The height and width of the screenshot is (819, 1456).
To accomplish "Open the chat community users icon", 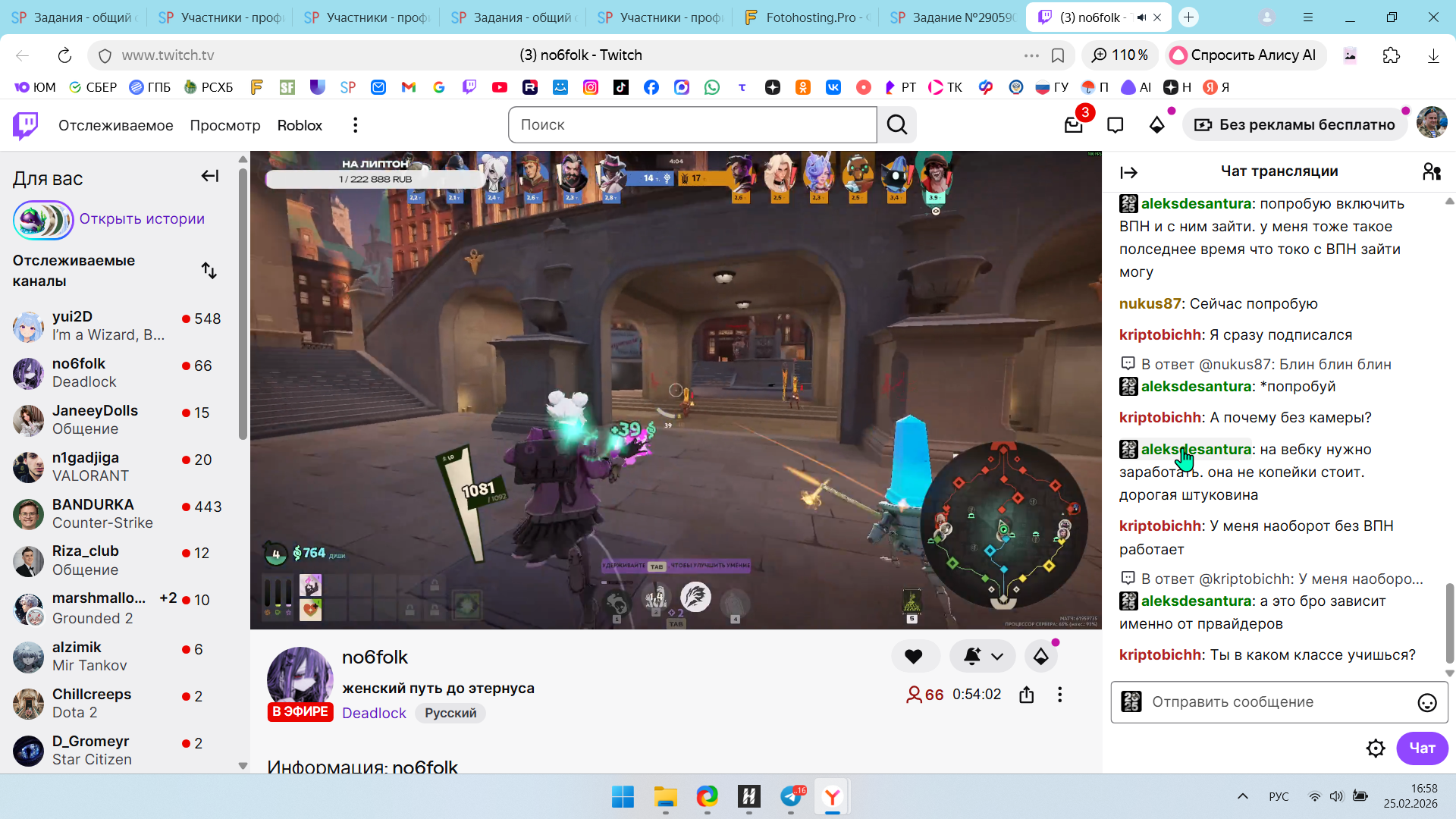I will pyautogui.click(x=1431, y=172).
